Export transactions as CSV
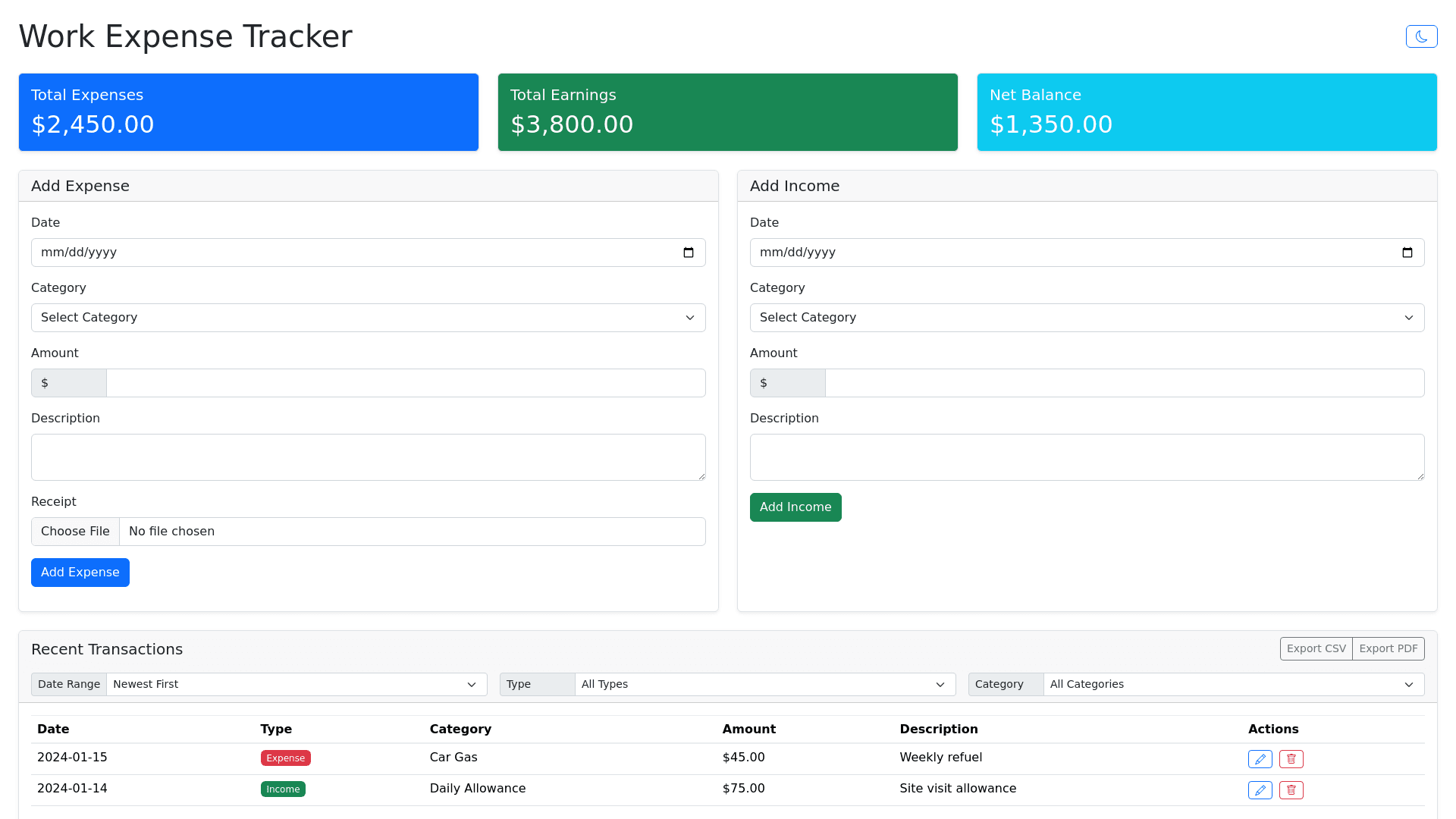The image size is (1456, 819). coord(1316,648)
